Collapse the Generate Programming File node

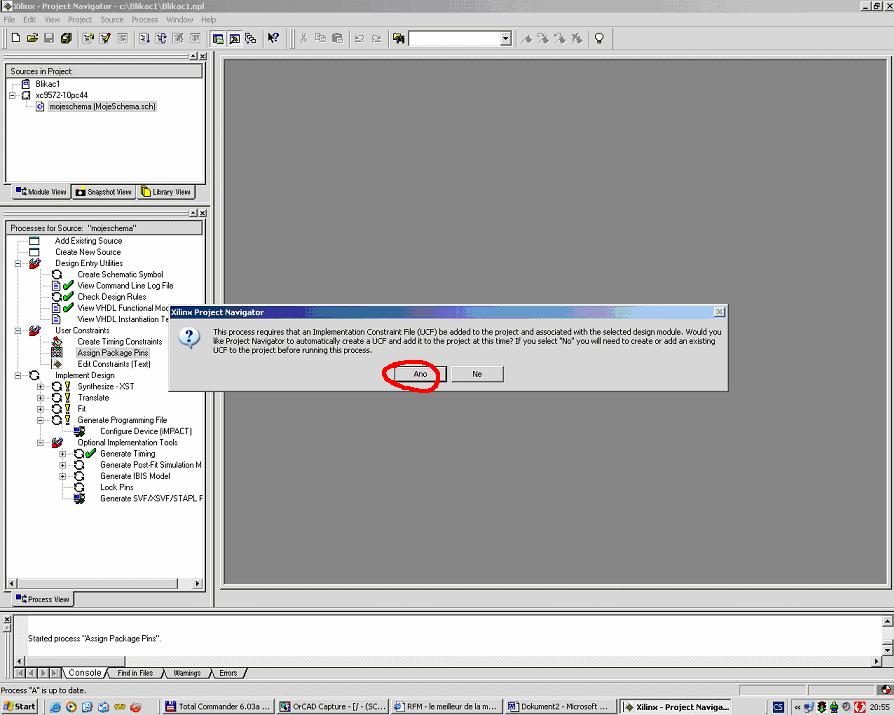(x=40, y=420)
